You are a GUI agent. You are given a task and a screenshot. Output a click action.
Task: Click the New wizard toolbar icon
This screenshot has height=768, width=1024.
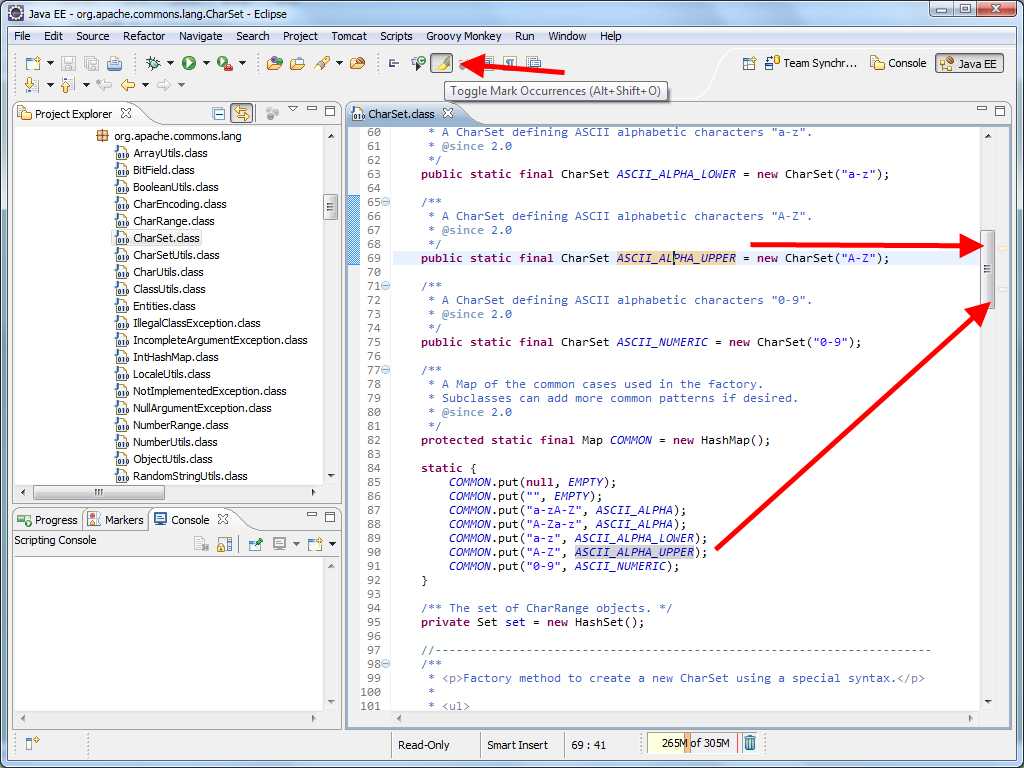pos(33,63)
